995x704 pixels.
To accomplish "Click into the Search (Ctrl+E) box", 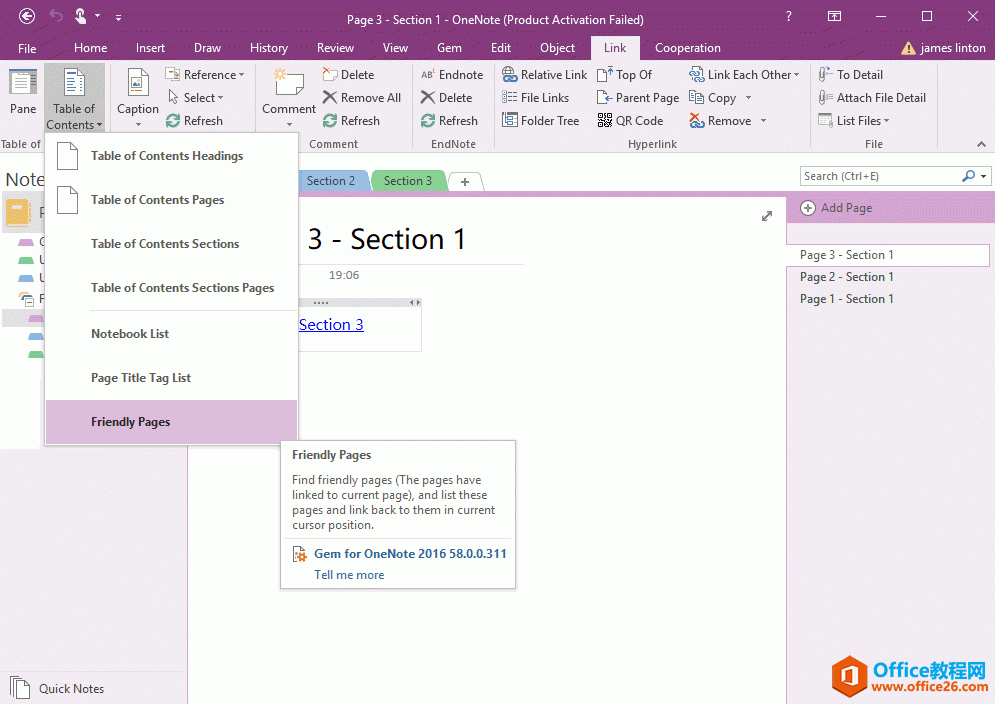I will pyautogui.click(x=880, y=176).
